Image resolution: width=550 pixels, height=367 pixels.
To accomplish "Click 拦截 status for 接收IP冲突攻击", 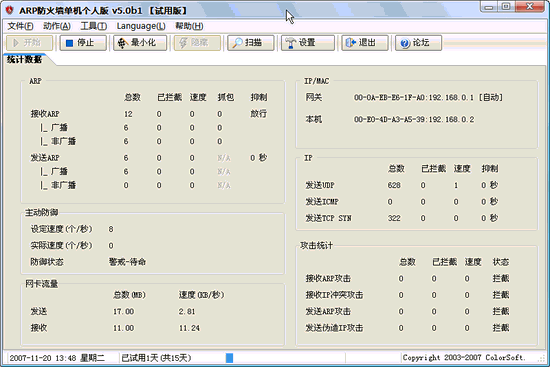I will [x=501, y=295].
